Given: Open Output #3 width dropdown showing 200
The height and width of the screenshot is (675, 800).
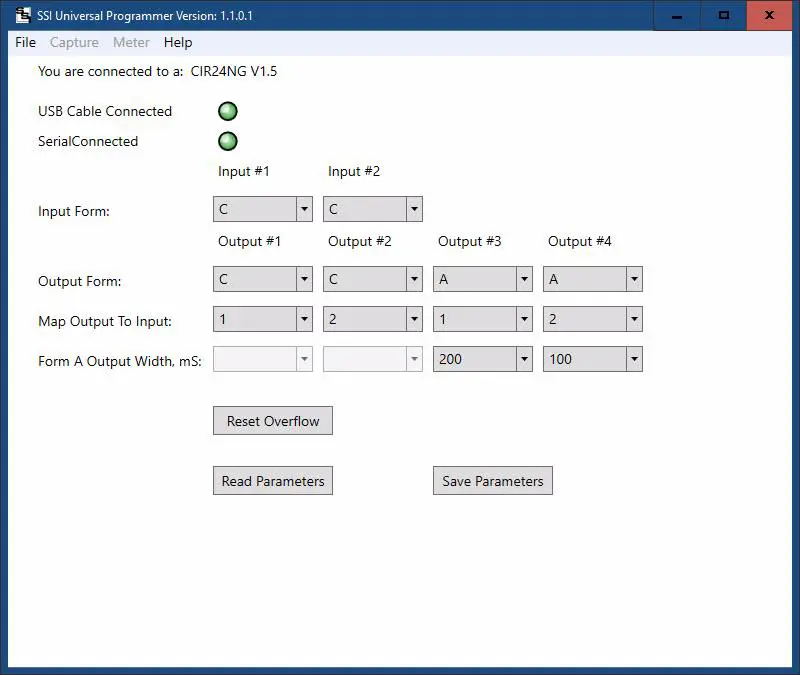Looking at the screenshot, I should 483,359.
